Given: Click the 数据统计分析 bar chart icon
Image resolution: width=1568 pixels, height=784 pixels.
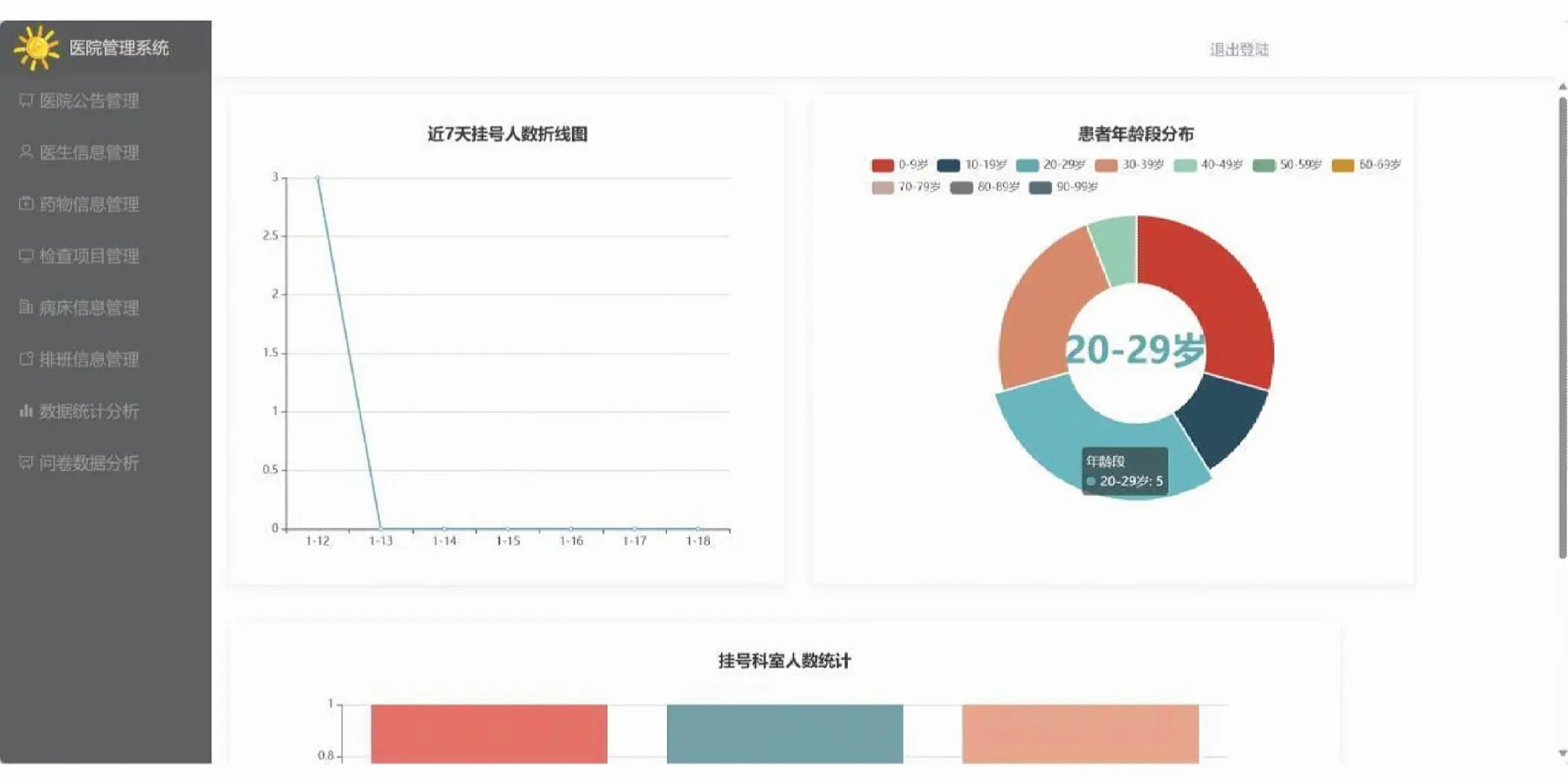Looking at the screenshot, I should pos(26,411).
